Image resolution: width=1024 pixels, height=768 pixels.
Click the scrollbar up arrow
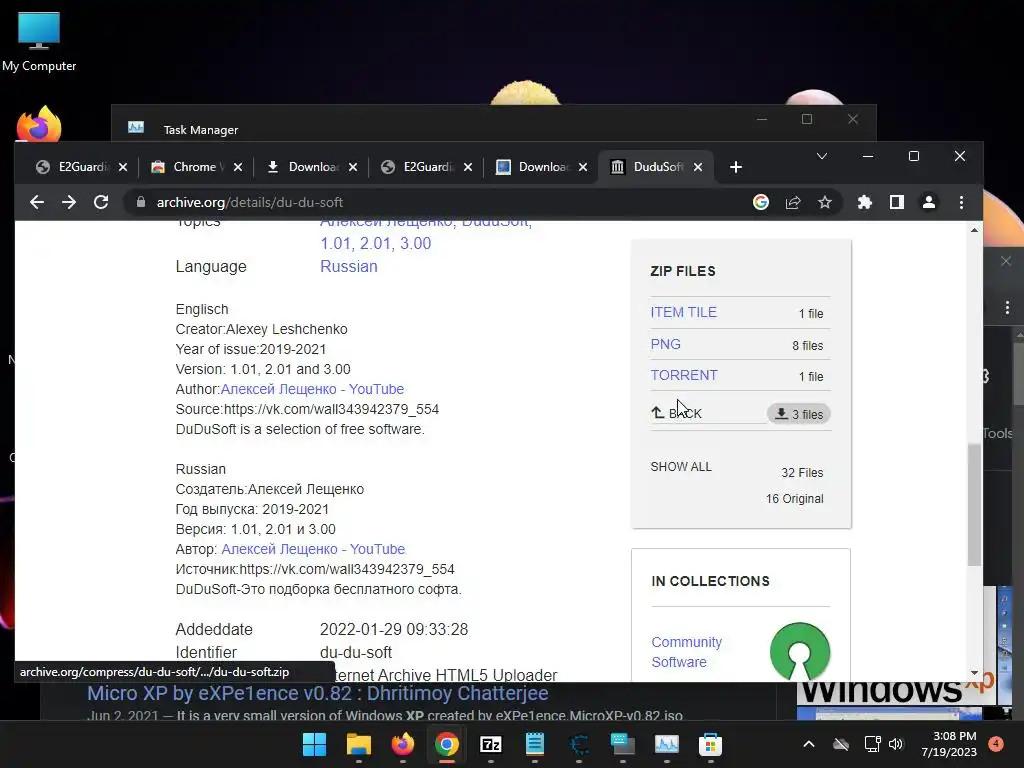(974, 231)
